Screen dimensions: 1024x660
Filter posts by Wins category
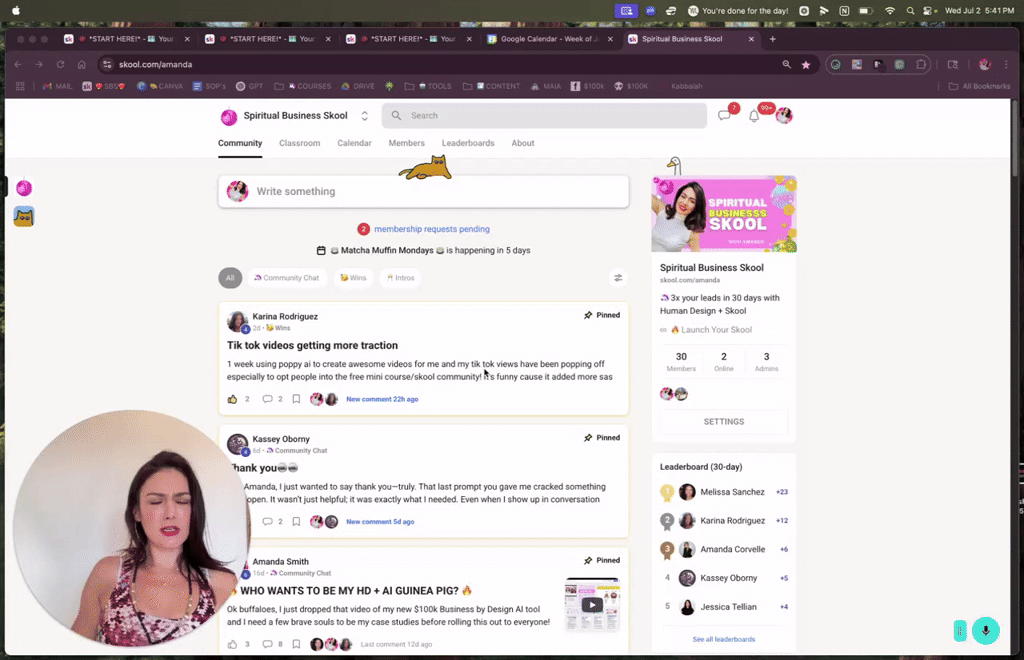pos(353,277)
